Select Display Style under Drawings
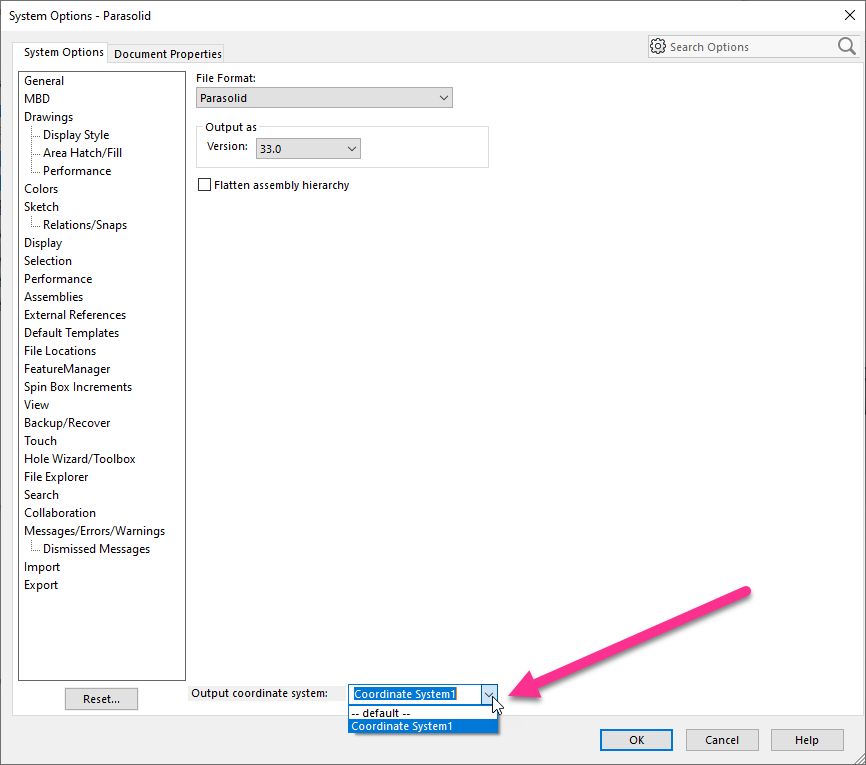Screen dimensions: 866x765 click(x=76, y=135)
